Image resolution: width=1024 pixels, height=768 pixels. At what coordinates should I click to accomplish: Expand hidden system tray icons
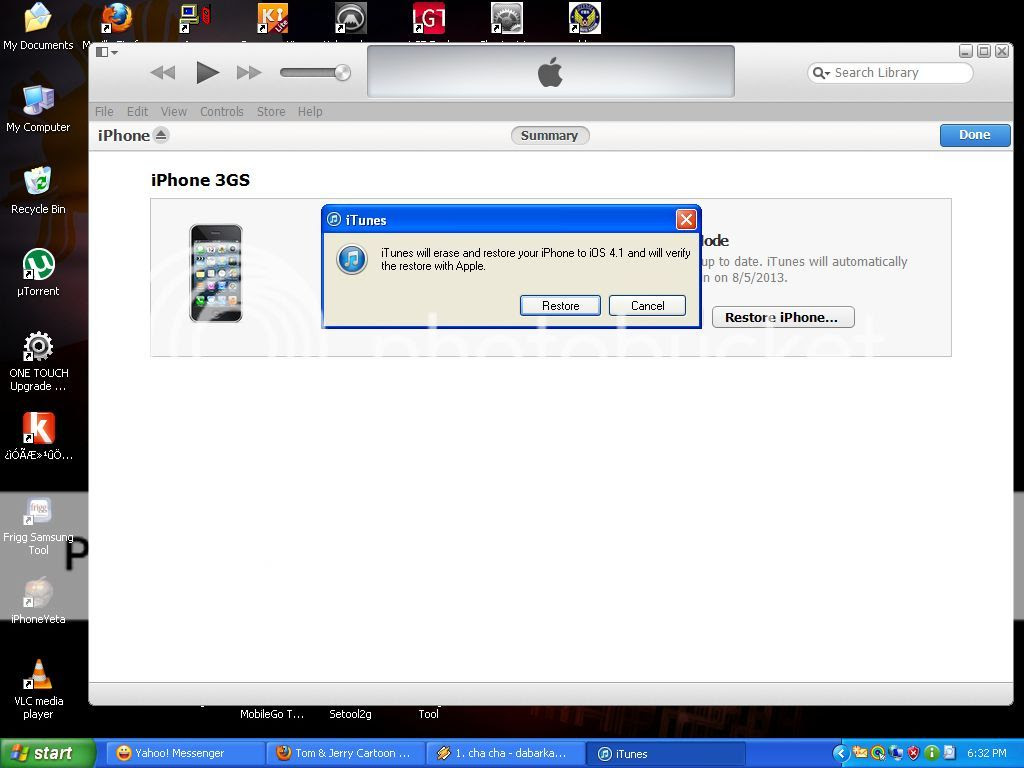841,754
